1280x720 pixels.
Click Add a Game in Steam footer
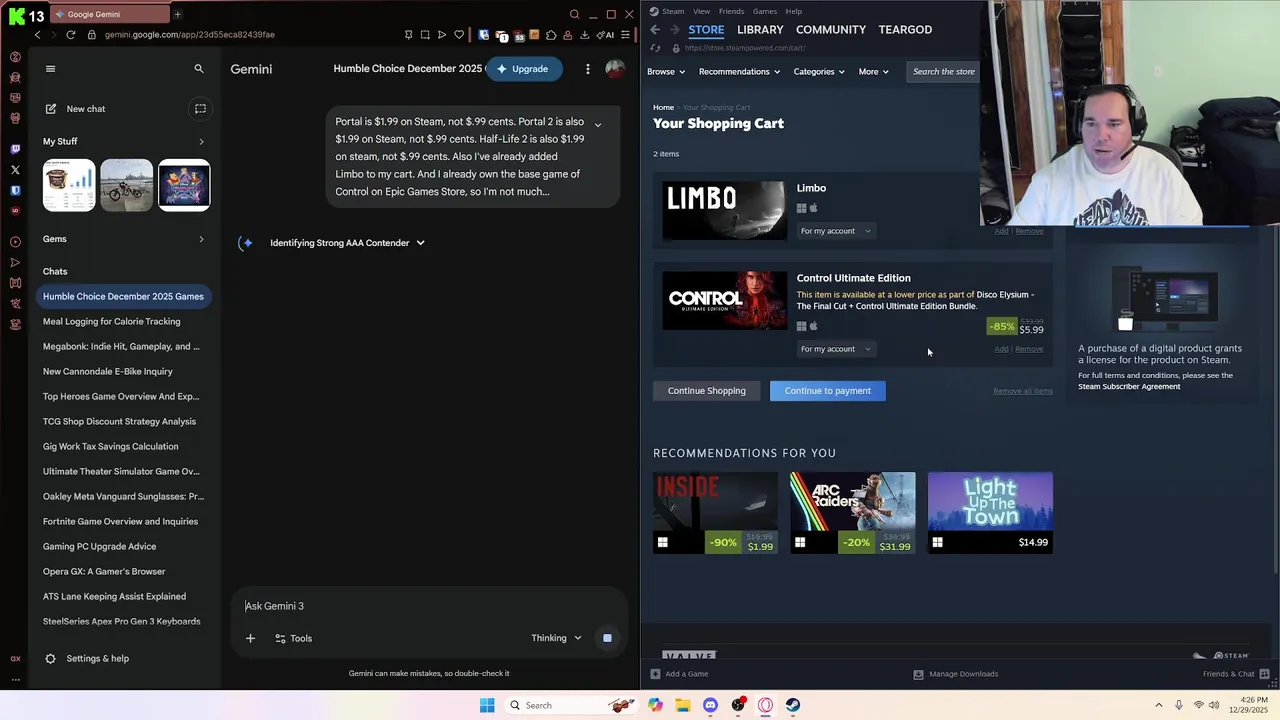pyautogui.click(x=680, y=674)
